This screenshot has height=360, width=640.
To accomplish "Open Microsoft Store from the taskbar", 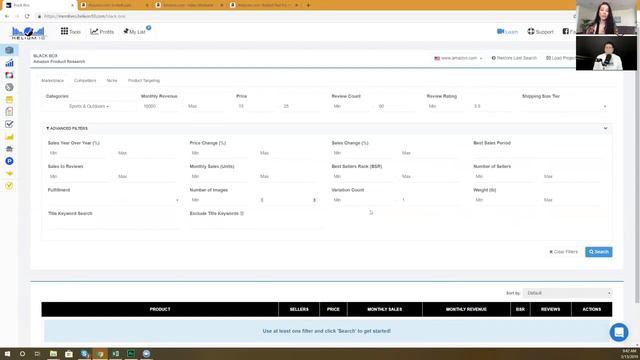I will coord(69,353).
